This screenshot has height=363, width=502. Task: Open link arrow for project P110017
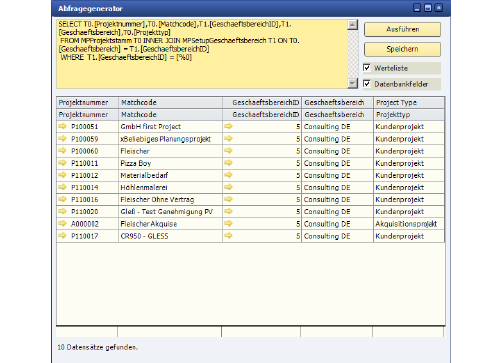(62, 236)
